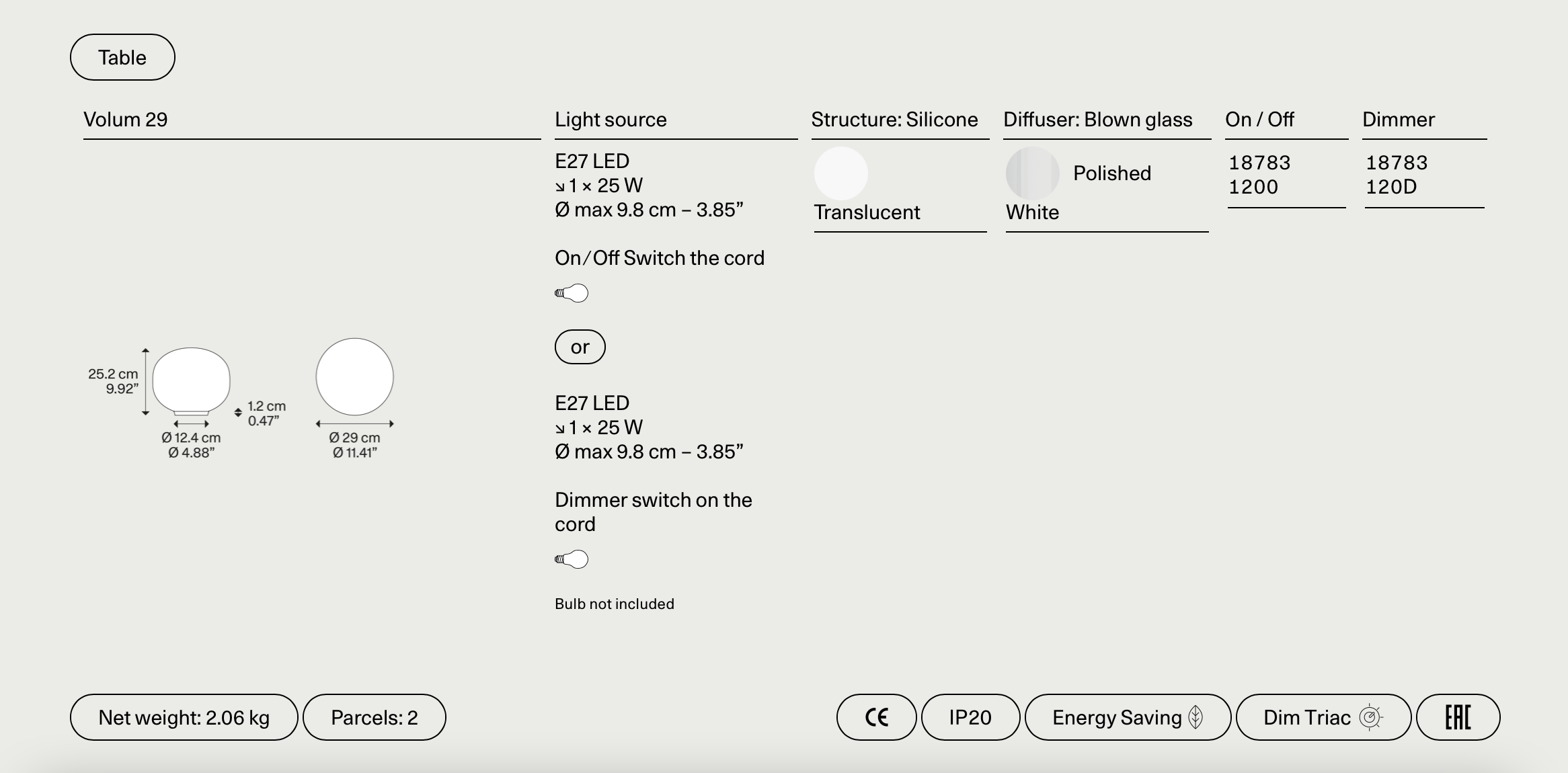Click the bulb icon under On/Off Switch
Viewport: 1568px width, 773px height.
(572, 293)
